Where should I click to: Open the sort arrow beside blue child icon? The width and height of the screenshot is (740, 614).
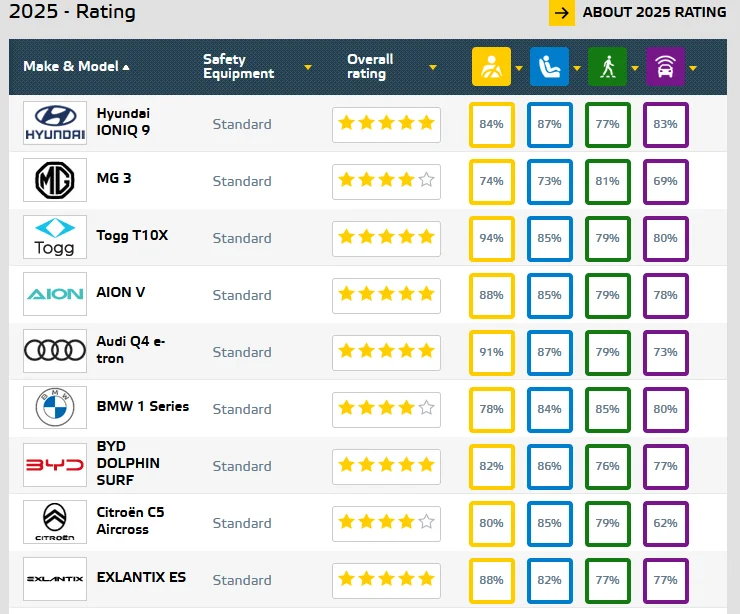pyautogui.click(x=577, y=68)
